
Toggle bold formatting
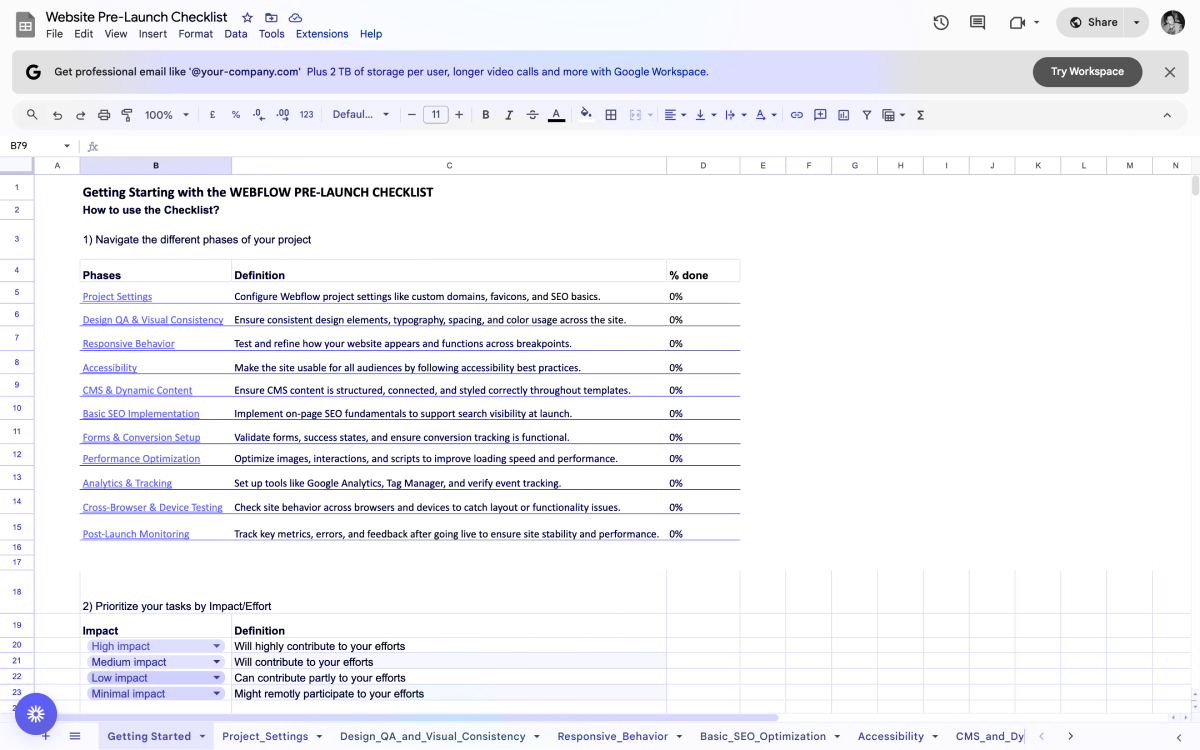tap(486, 115)
